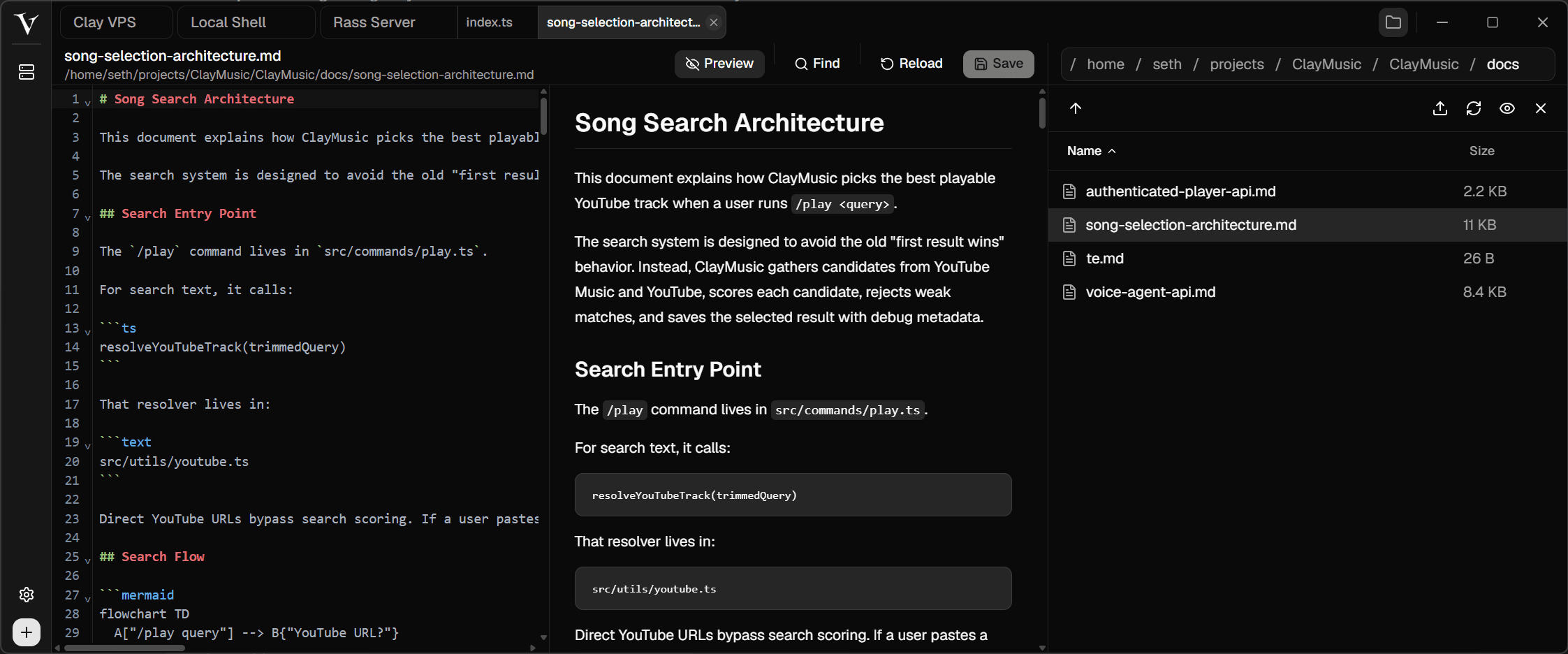Click editor scroll down arrow

point(543,637)
